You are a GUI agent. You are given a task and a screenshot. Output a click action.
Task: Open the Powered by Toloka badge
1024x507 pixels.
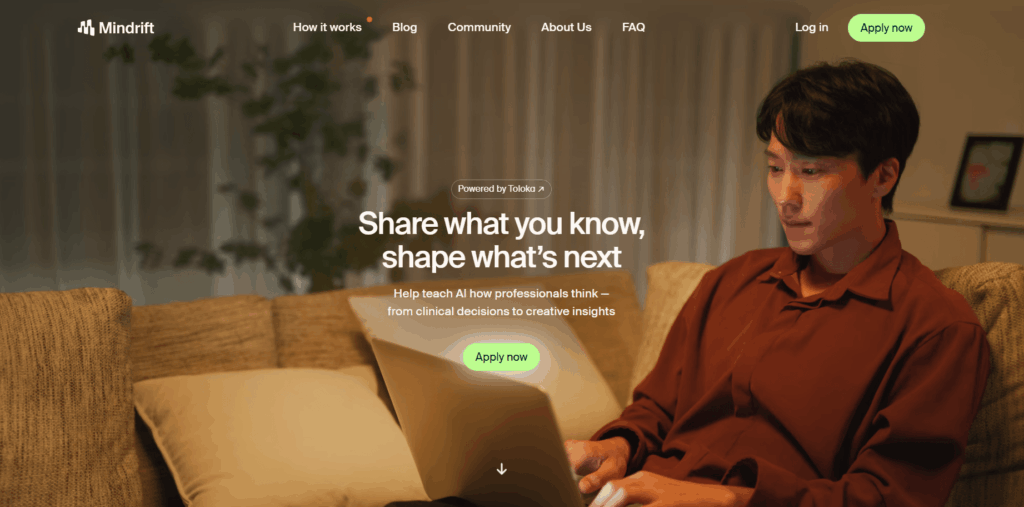(501, 189)
